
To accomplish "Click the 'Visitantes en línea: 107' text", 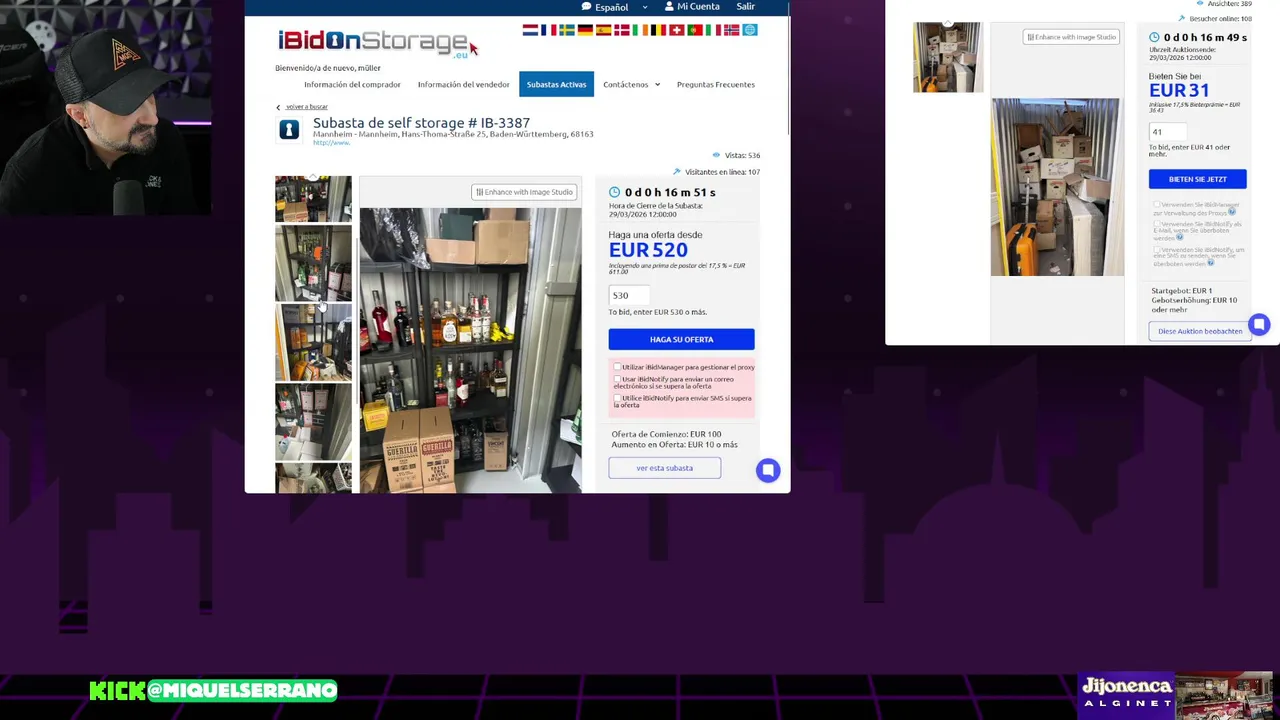I will click(722, 172).
